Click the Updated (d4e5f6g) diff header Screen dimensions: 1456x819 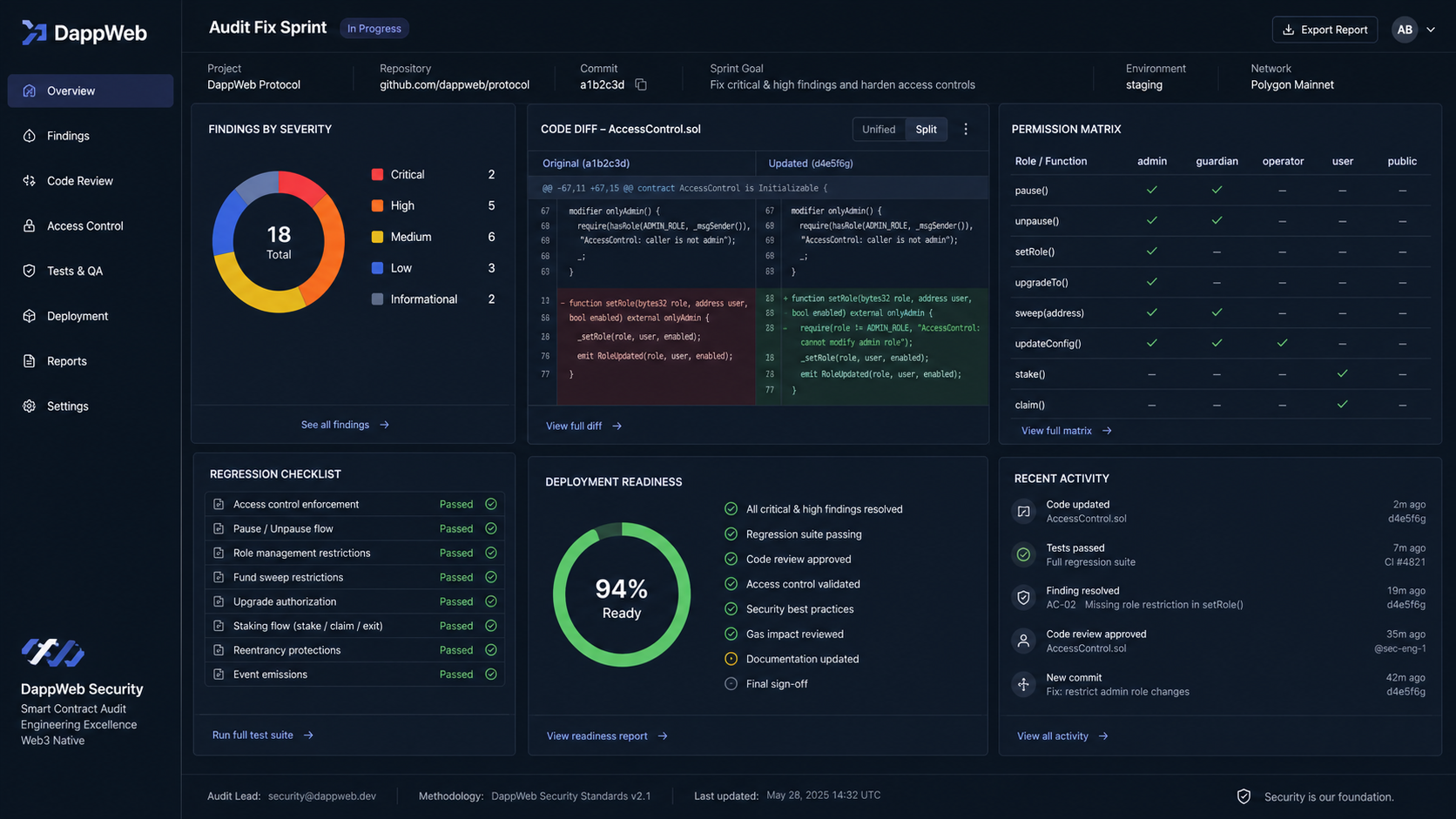coord(811,164)
